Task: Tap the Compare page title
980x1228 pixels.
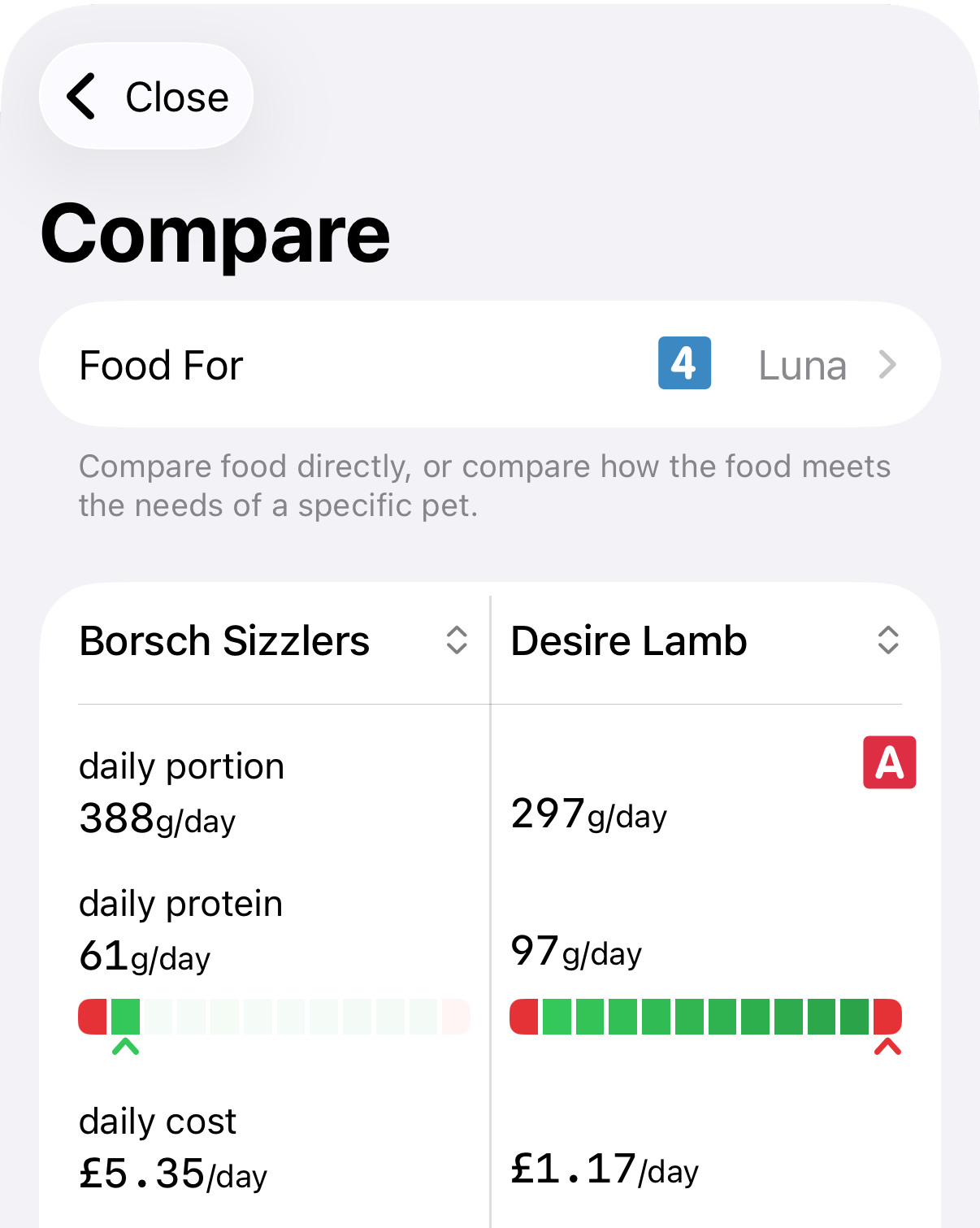Action: click(215, 234)
